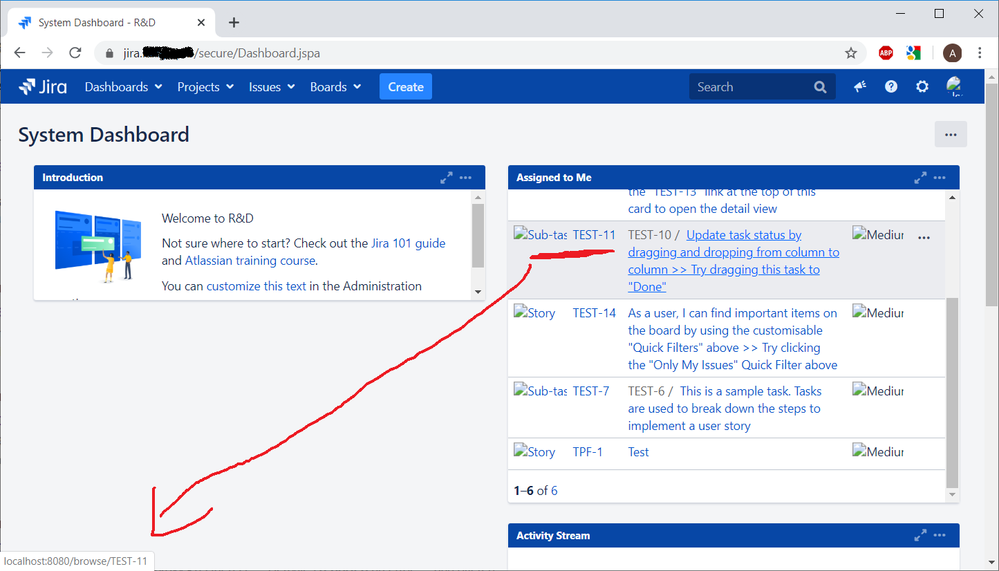
Task: Click the Create button
Action: pyautogui.click(x=406, y=87)
